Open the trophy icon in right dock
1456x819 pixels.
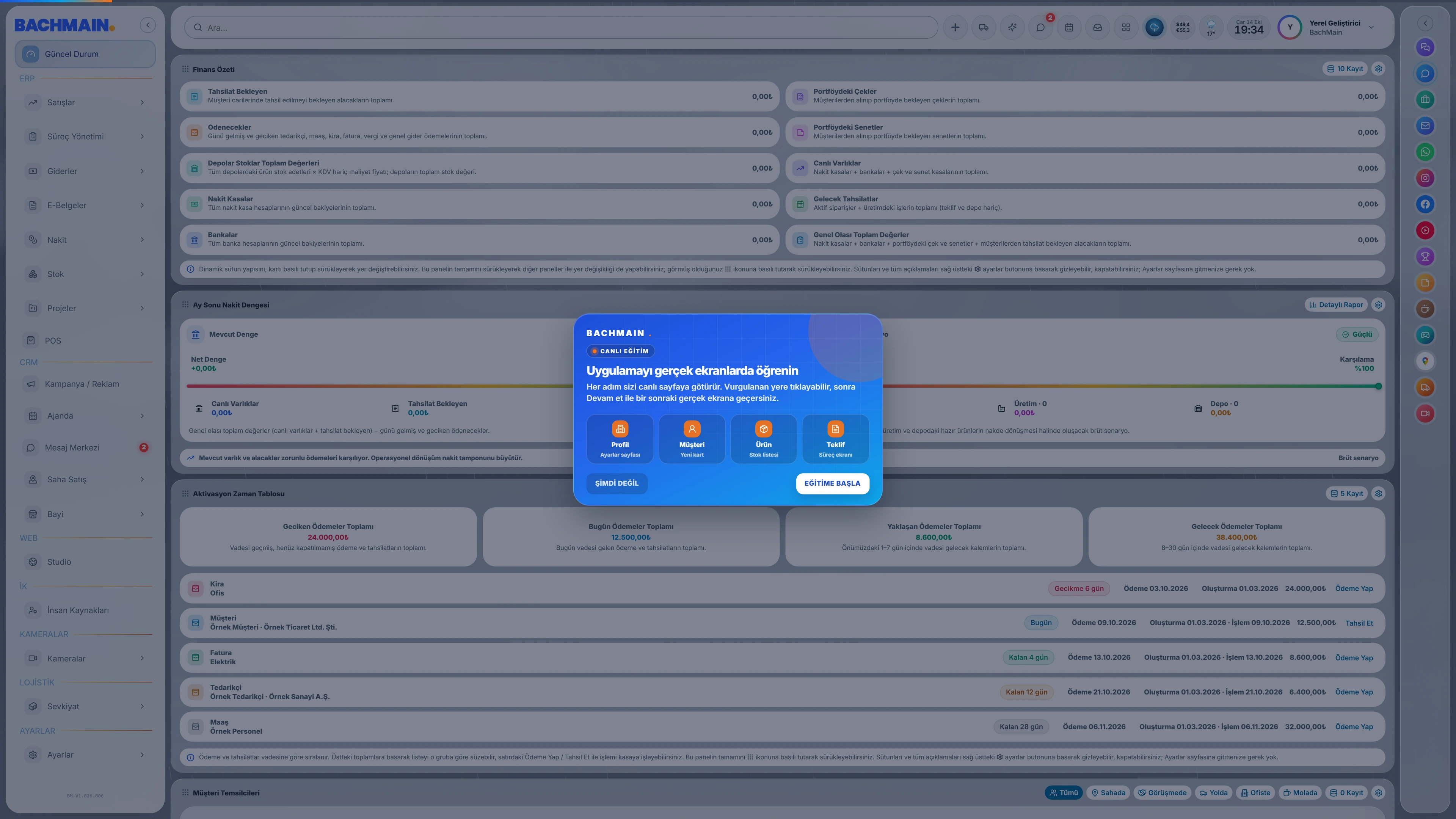[x=1425, y=257]
